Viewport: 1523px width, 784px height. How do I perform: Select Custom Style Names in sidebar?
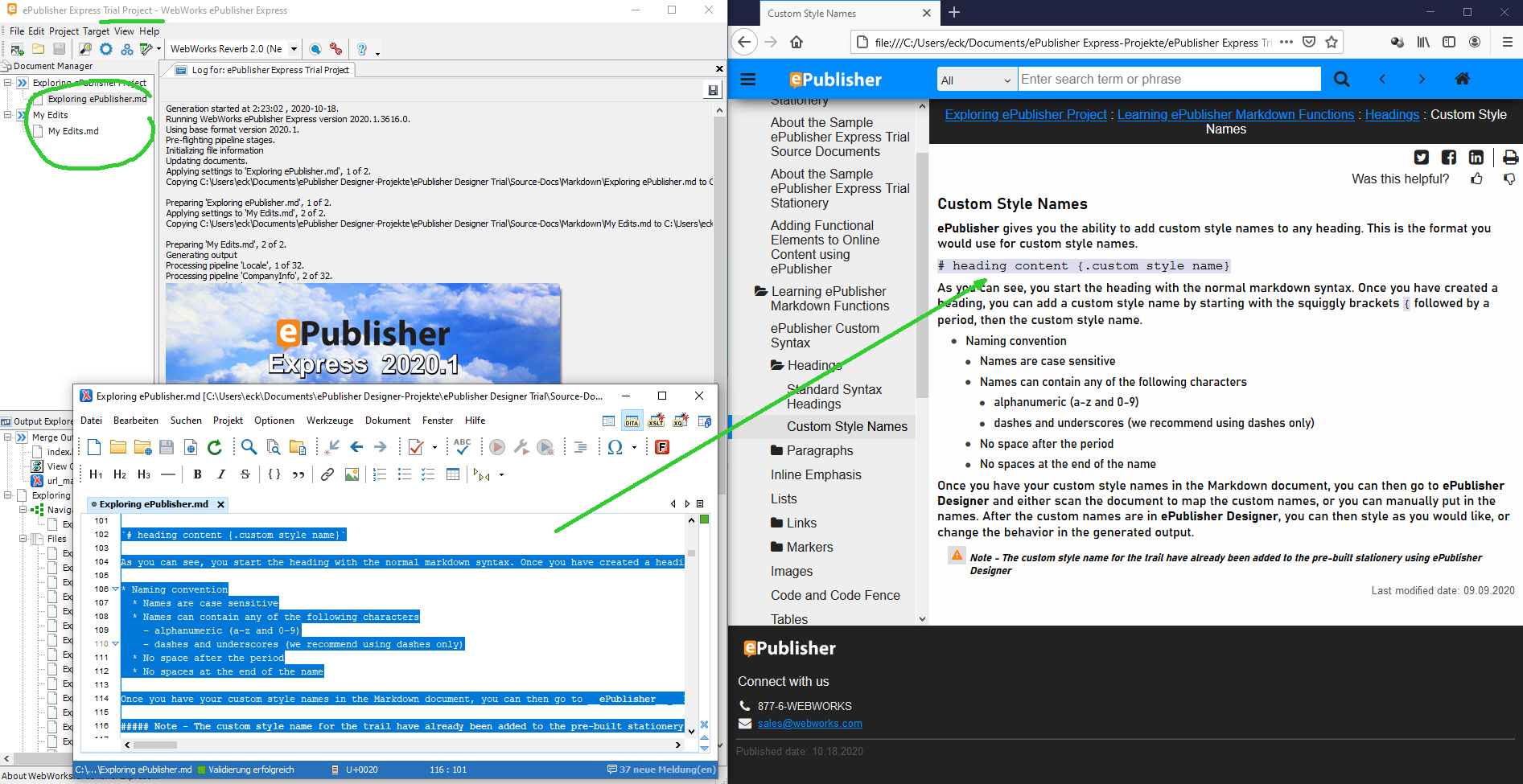(x=846, y=426)
